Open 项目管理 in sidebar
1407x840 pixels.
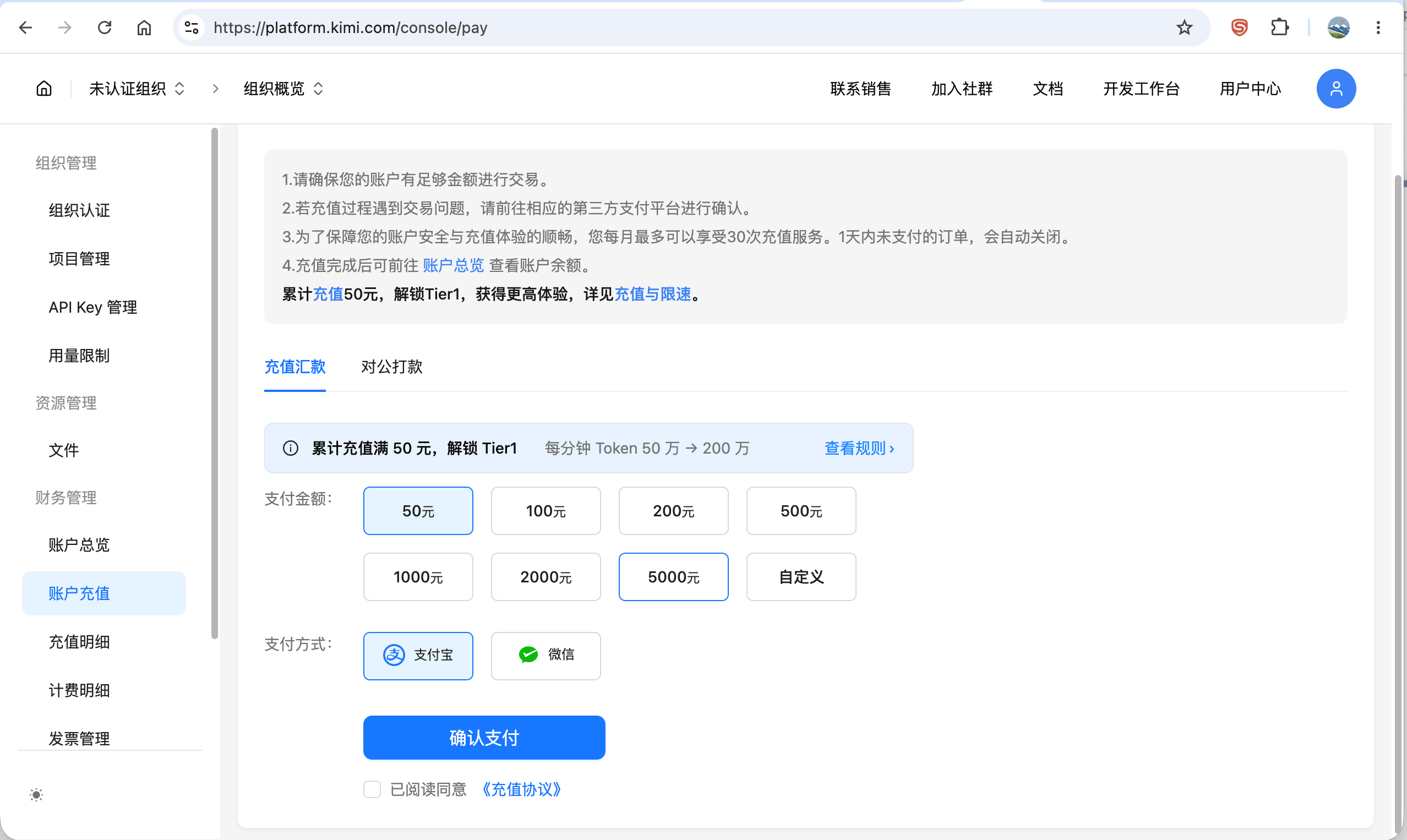(x=104, y=259)
